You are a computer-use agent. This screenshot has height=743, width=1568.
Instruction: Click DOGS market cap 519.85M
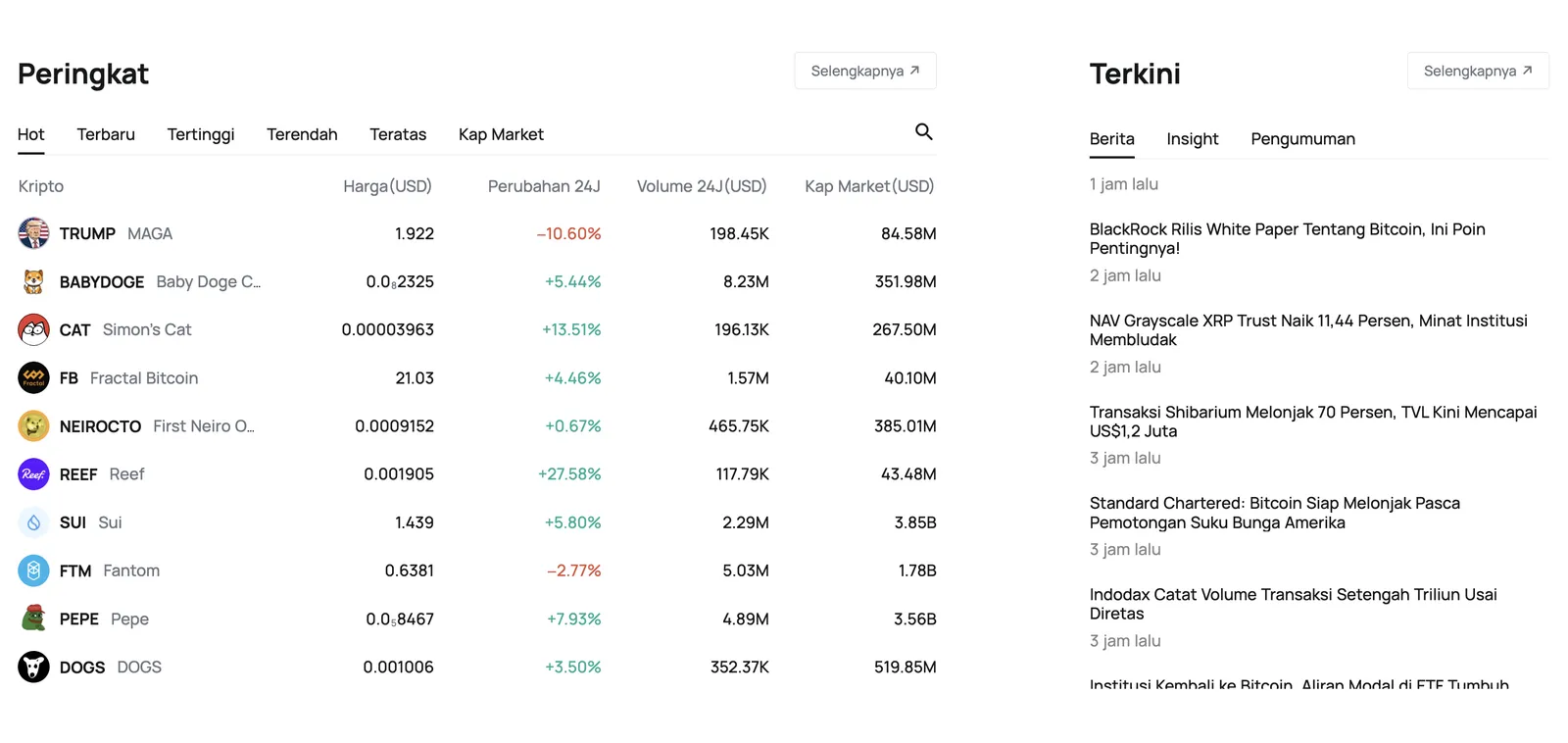click(x=906, y=667)
